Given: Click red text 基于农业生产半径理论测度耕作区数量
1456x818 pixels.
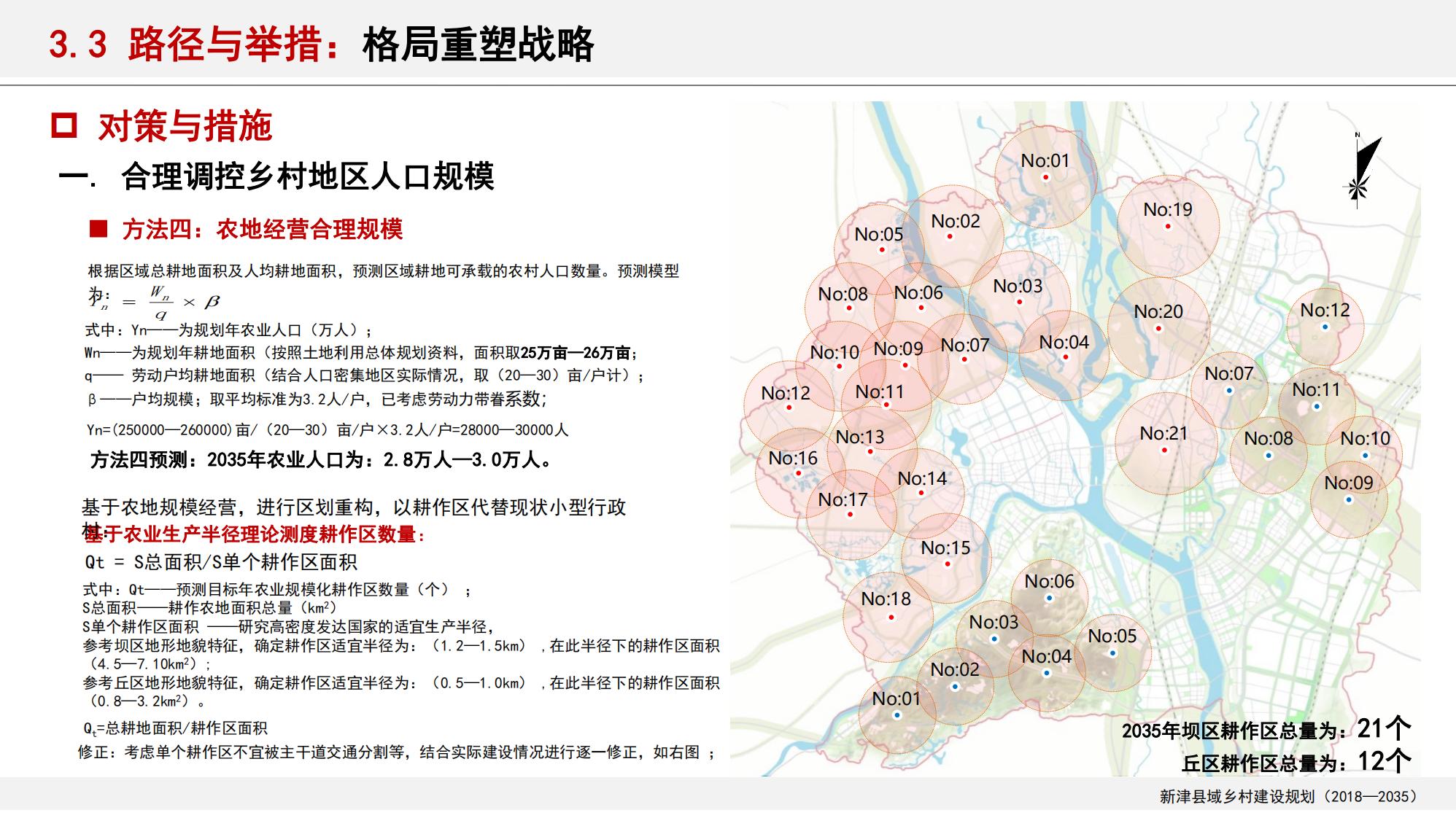Looking at the screenshot, I should click(255, 534).
